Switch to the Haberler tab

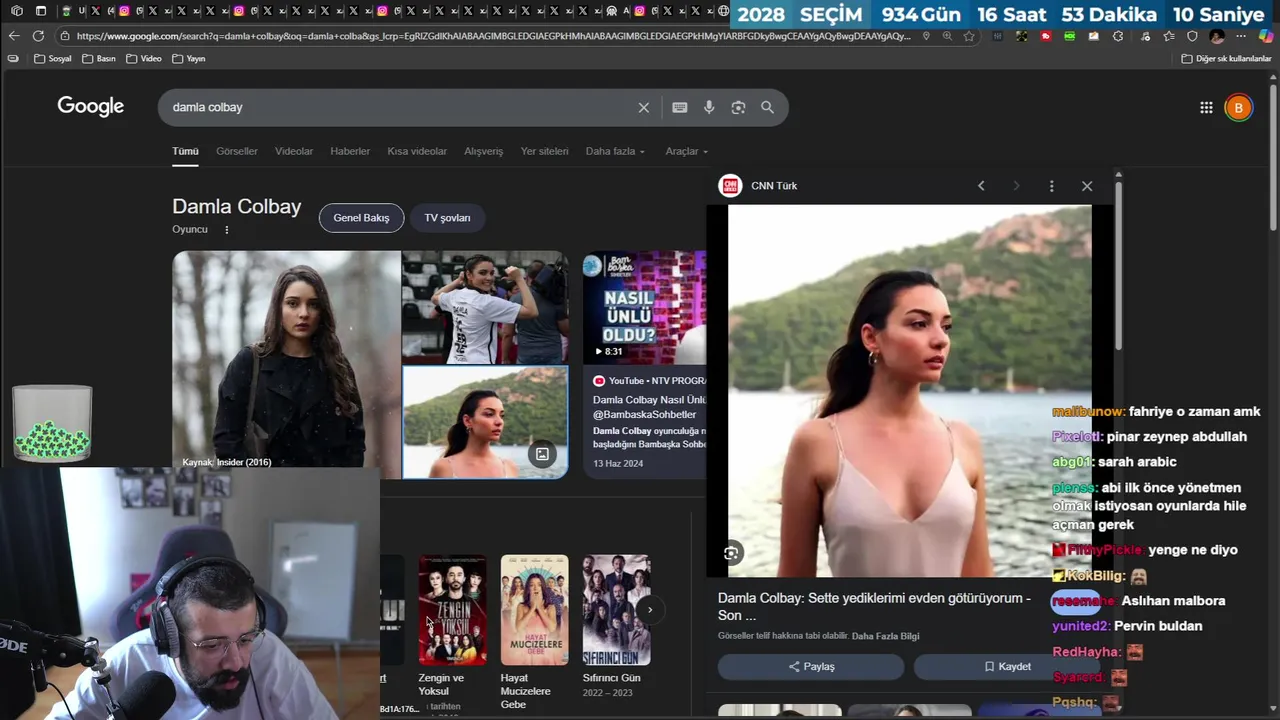coord(350,151)
